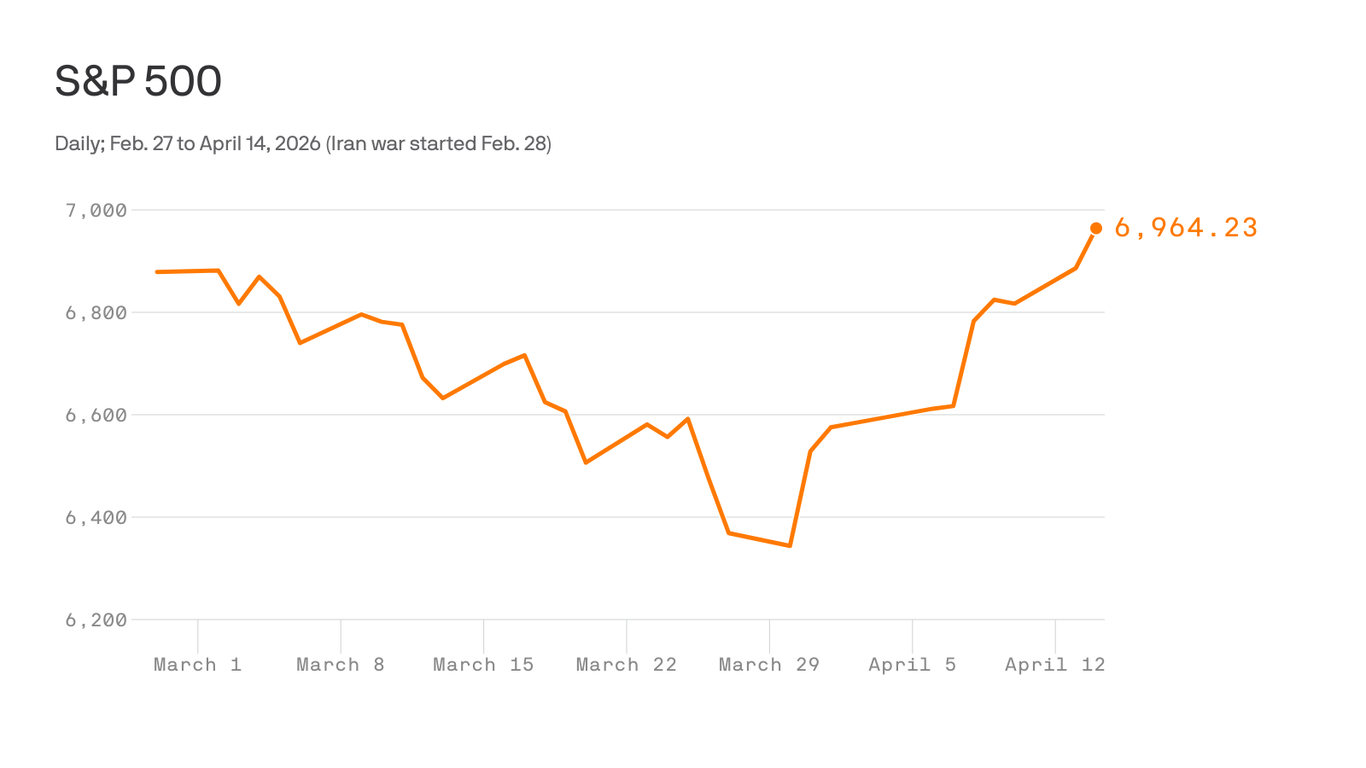Select the March 29 date label
Image resolution: width=1366 pixels, height=768 pixels.
tap(769, 665)
